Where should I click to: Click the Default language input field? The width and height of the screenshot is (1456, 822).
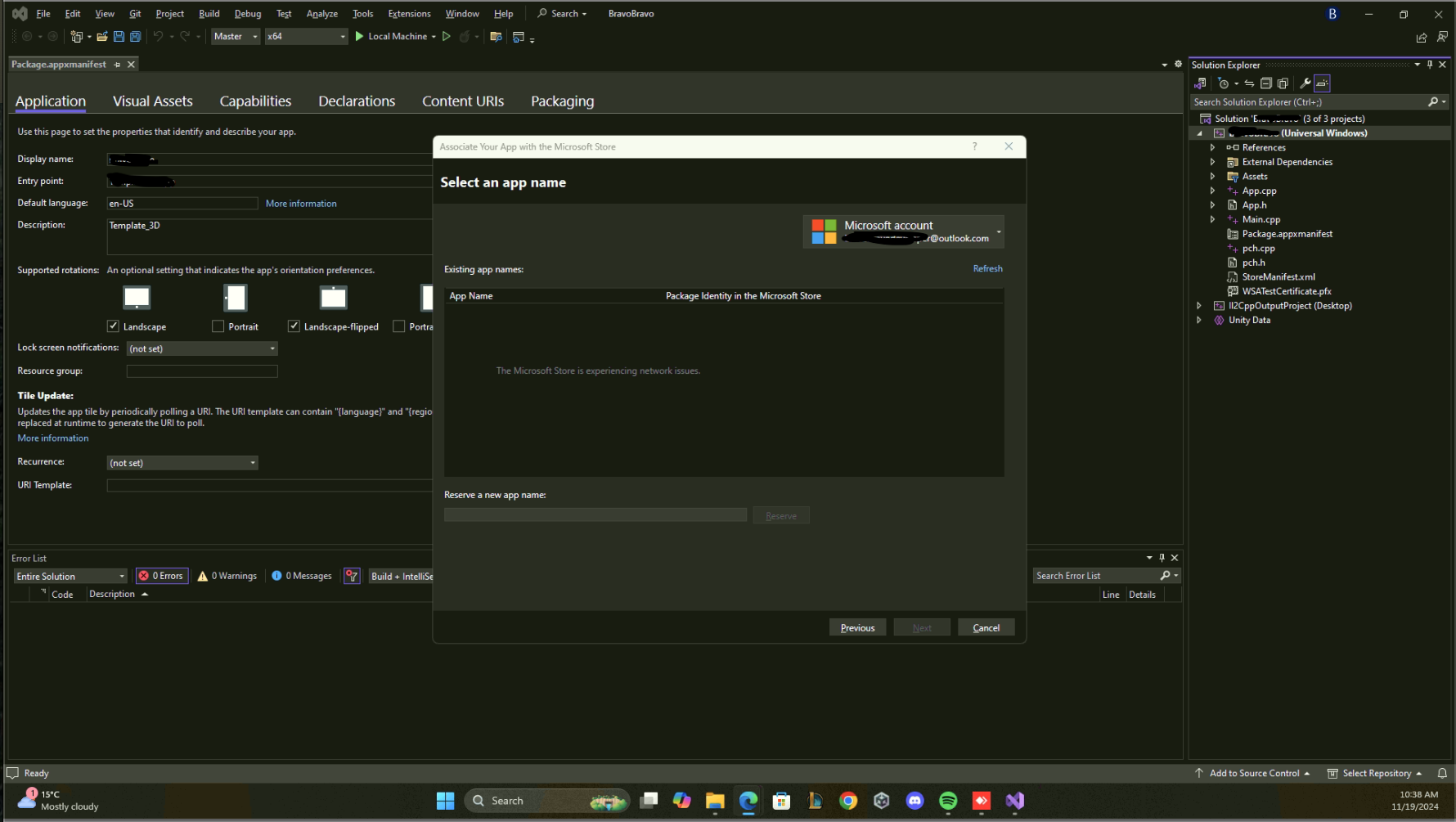pos(182,204)
